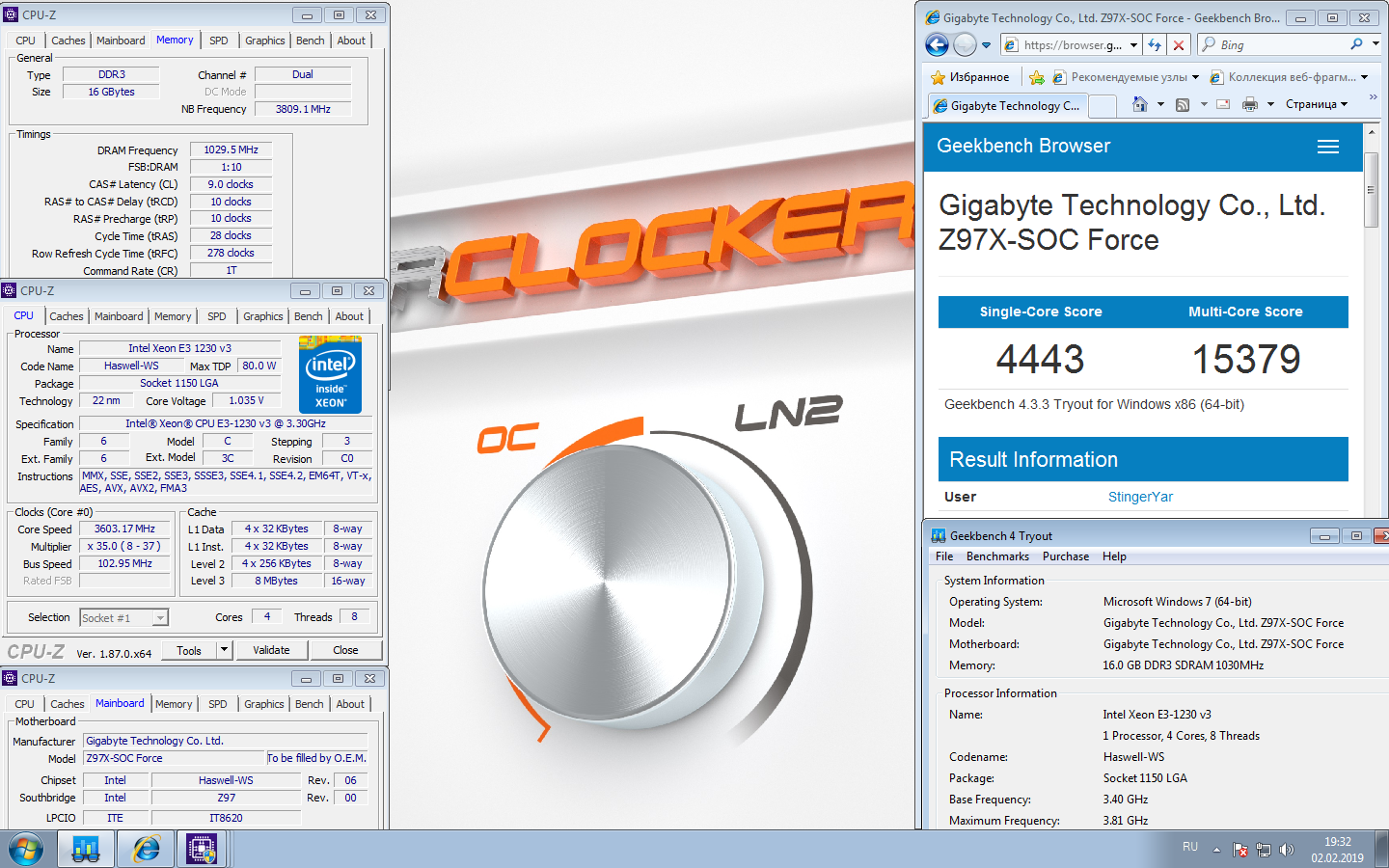The height and width of the screenshot is (868, 1389).
Task: Click the RSS feeds icon
Action: [1183, 104]
